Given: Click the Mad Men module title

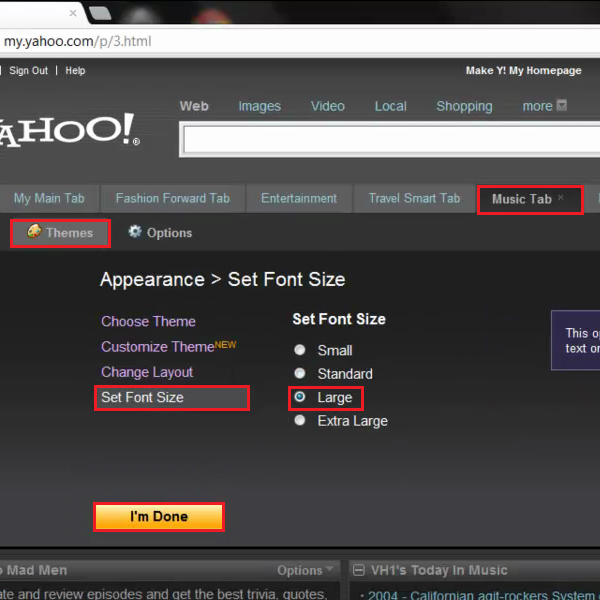Looking at the screenshot, I should tap(37, 570).
